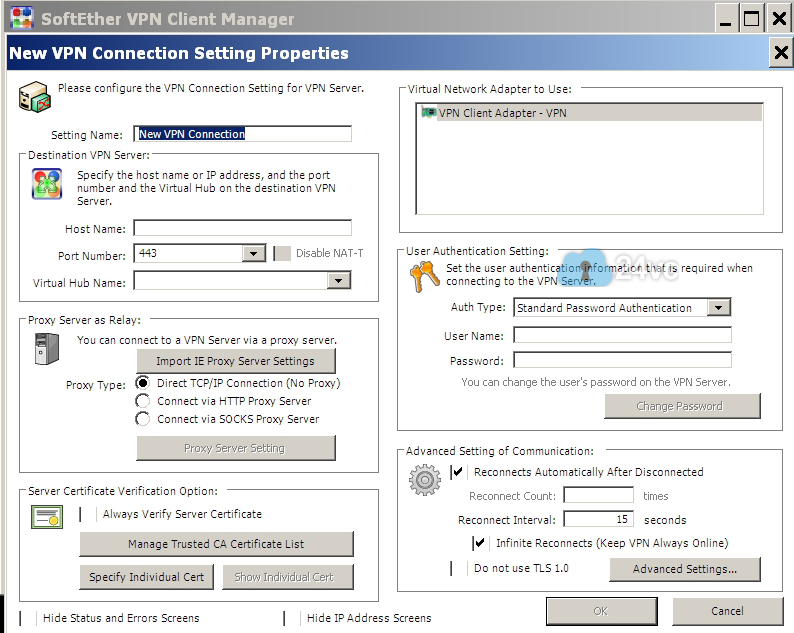Close the SoftEther VPN Client Manager window
This screenshot has width=794, height=633.
tap(779, 19)
